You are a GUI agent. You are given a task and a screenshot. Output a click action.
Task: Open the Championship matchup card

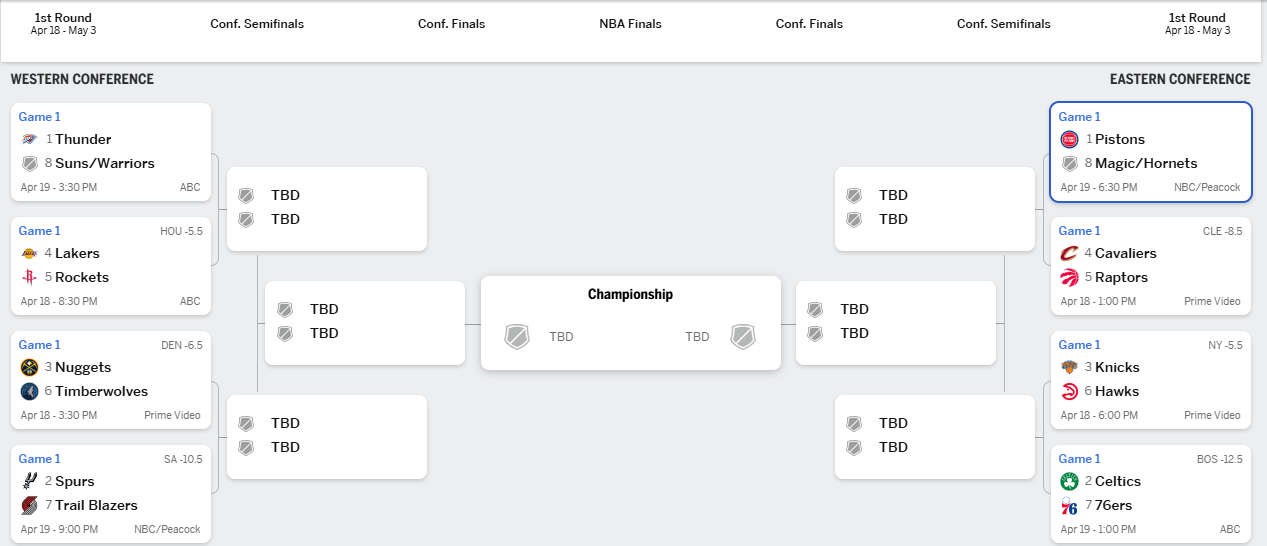(630, 323)
